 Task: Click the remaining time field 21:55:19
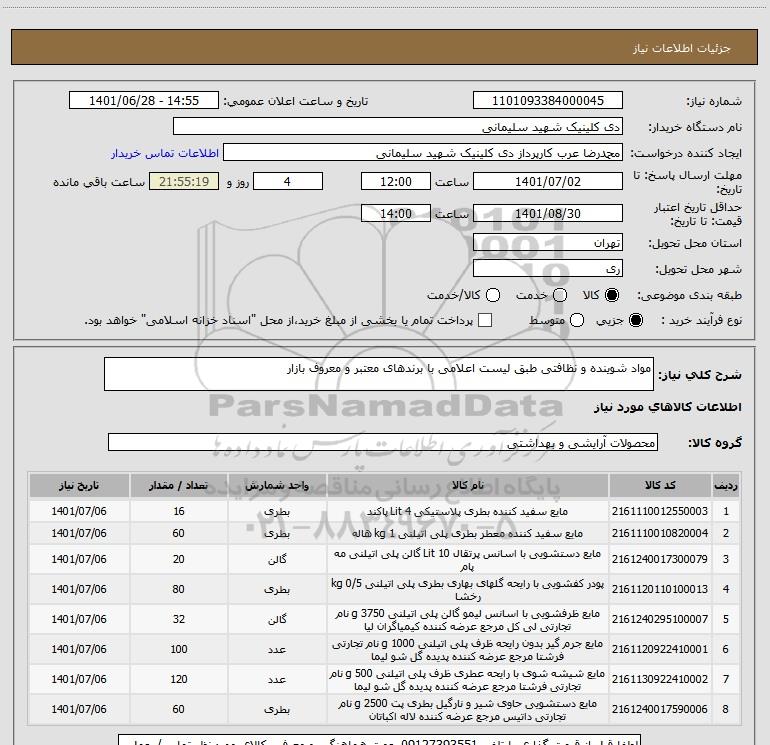[x=184, y=181]
